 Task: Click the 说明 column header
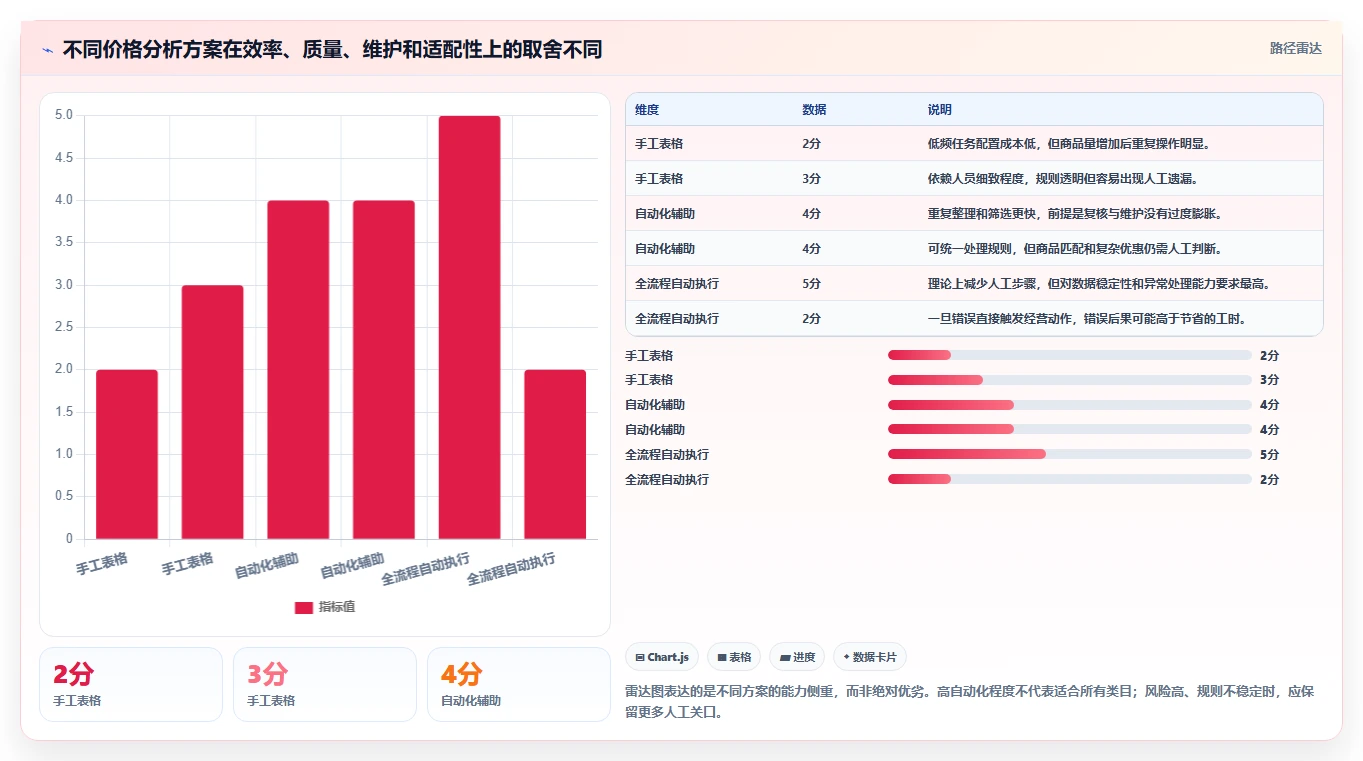(940, 110)
